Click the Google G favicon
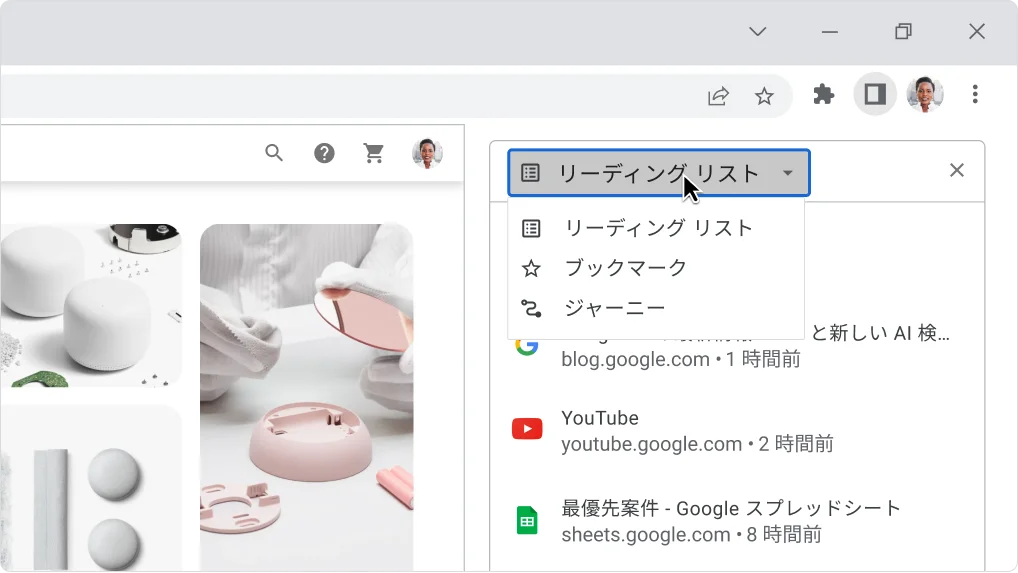Viewport: 1018px width, 573px height. pos(527,347)
